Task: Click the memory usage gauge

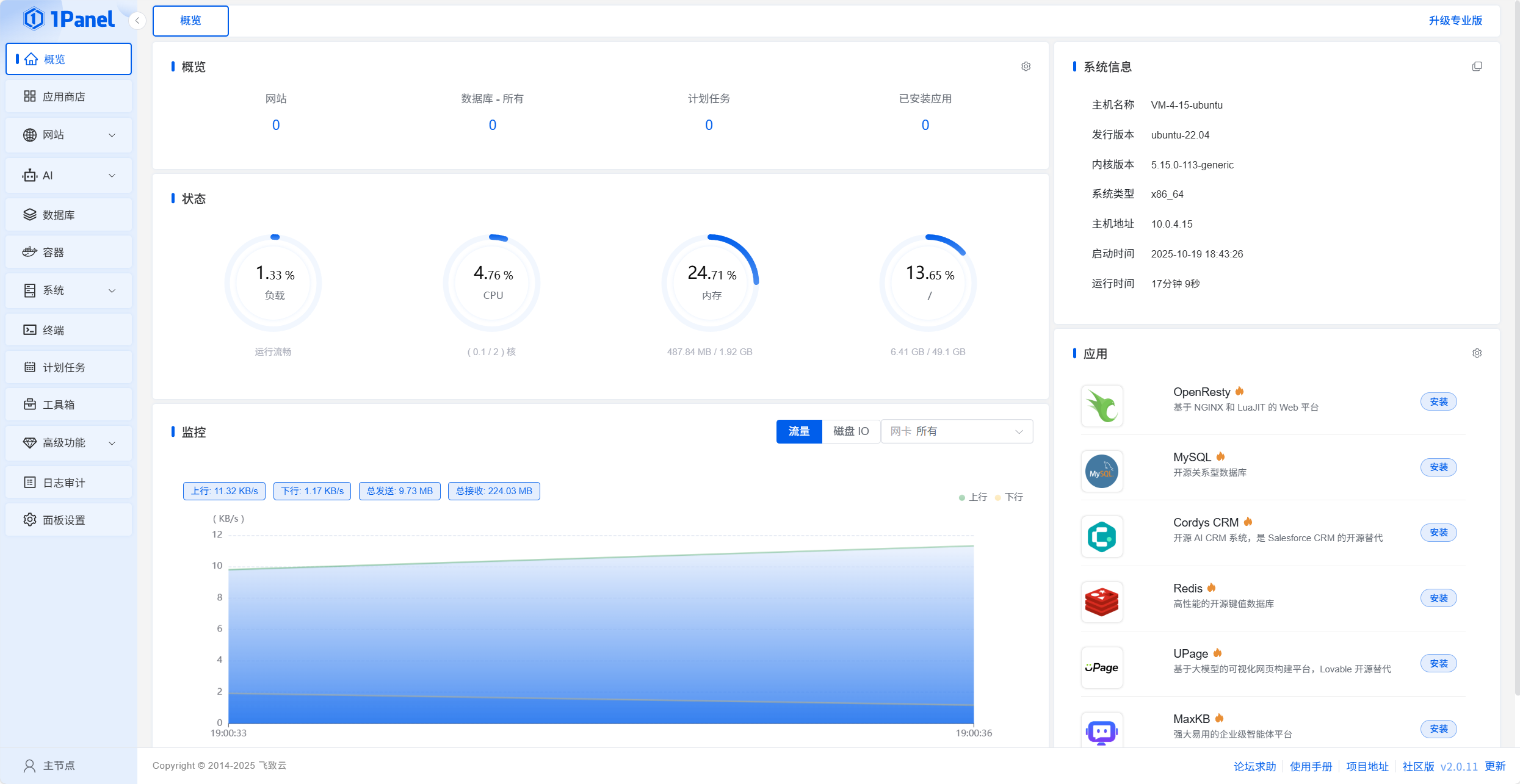Action: (x=711, y=283)
